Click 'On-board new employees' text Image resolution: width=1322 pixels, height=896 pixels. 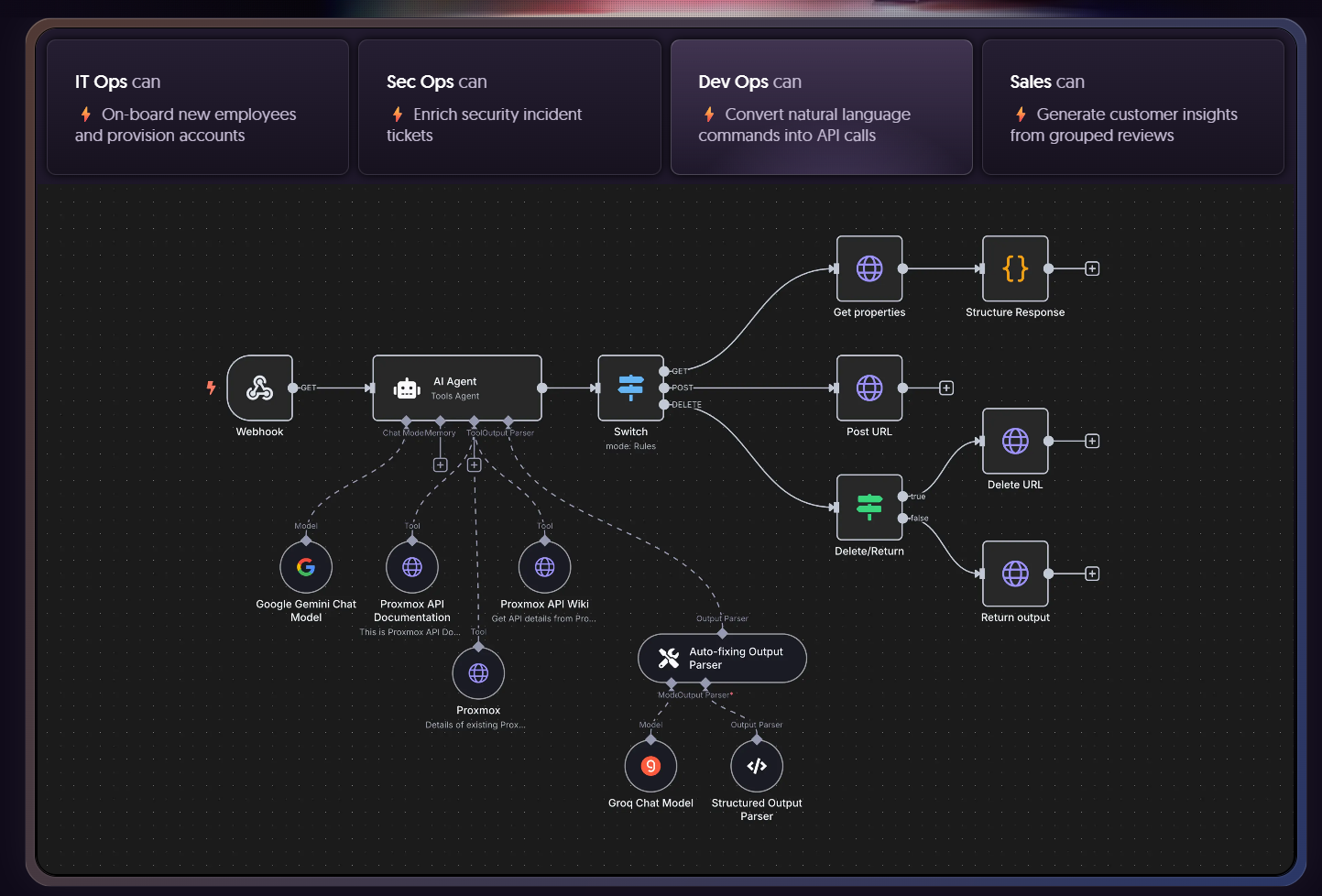[199, 115]
